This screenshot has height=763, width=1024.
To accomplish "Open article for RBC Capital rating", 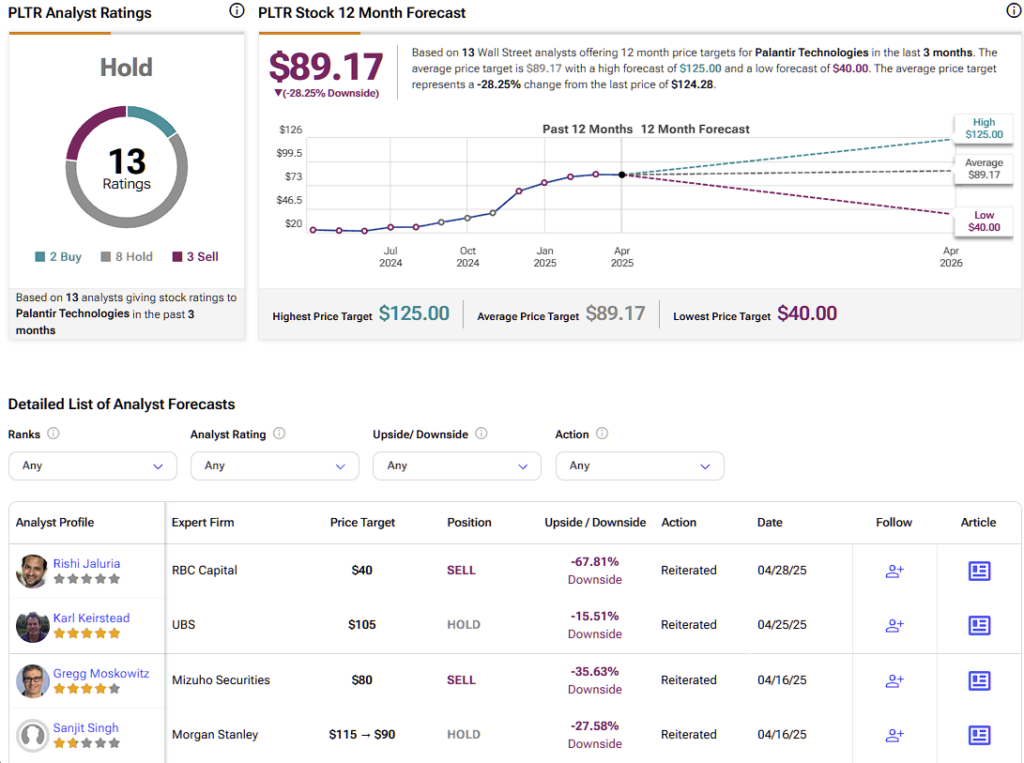I will (x=979, y=571).
